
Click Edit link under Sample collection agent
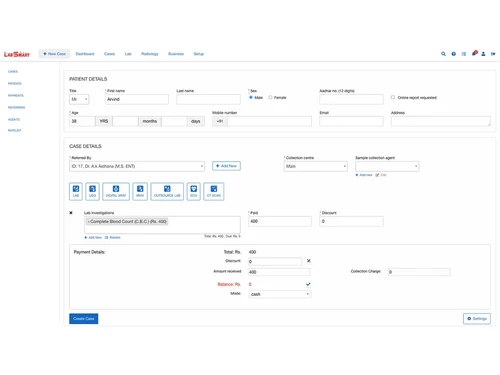coord(381,175)
